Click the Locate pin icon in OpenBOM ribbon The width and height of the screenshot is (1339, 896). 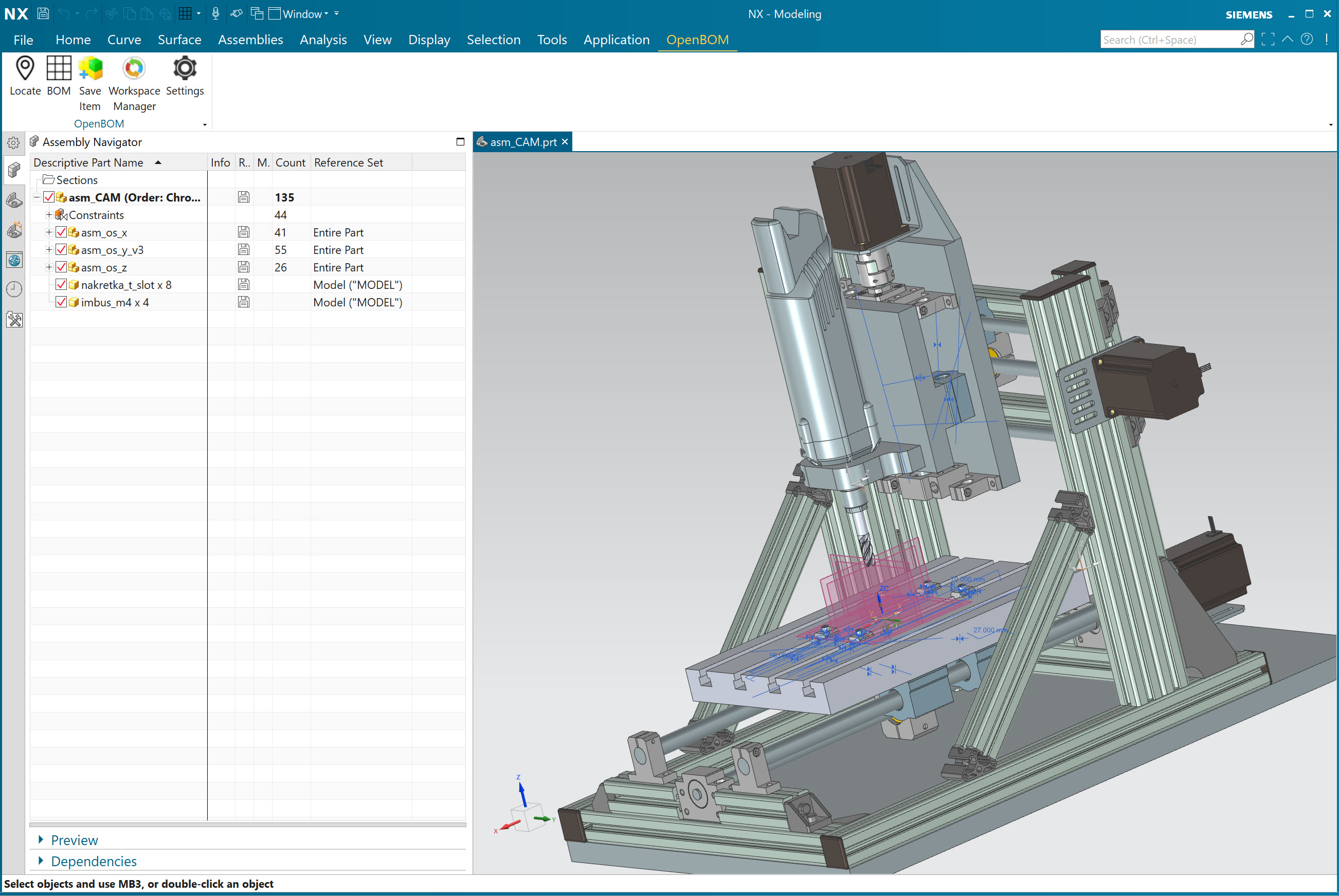pos(25,68)
